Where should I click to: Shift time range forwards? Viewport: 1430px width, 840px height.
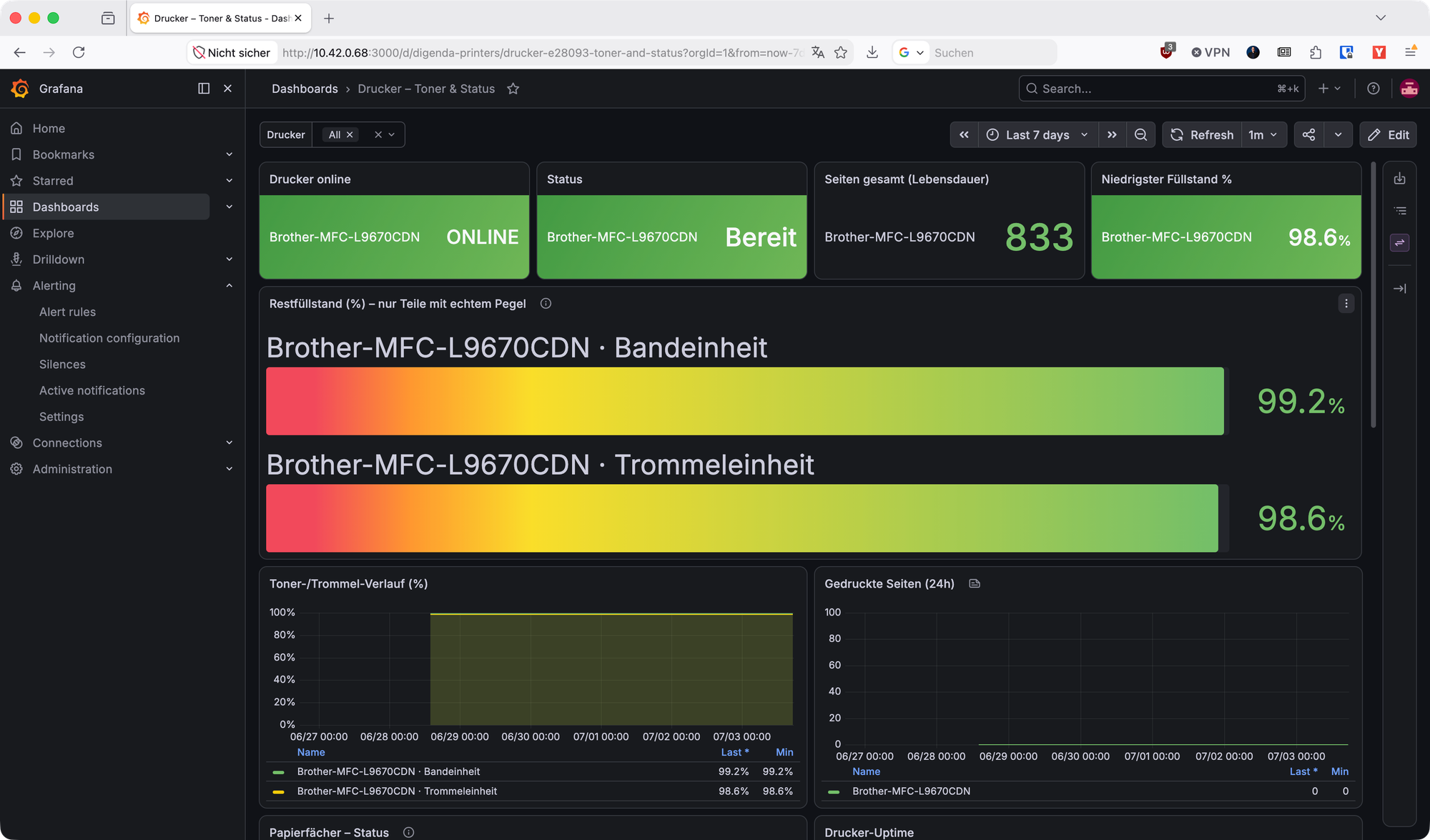pos(1112,134)
